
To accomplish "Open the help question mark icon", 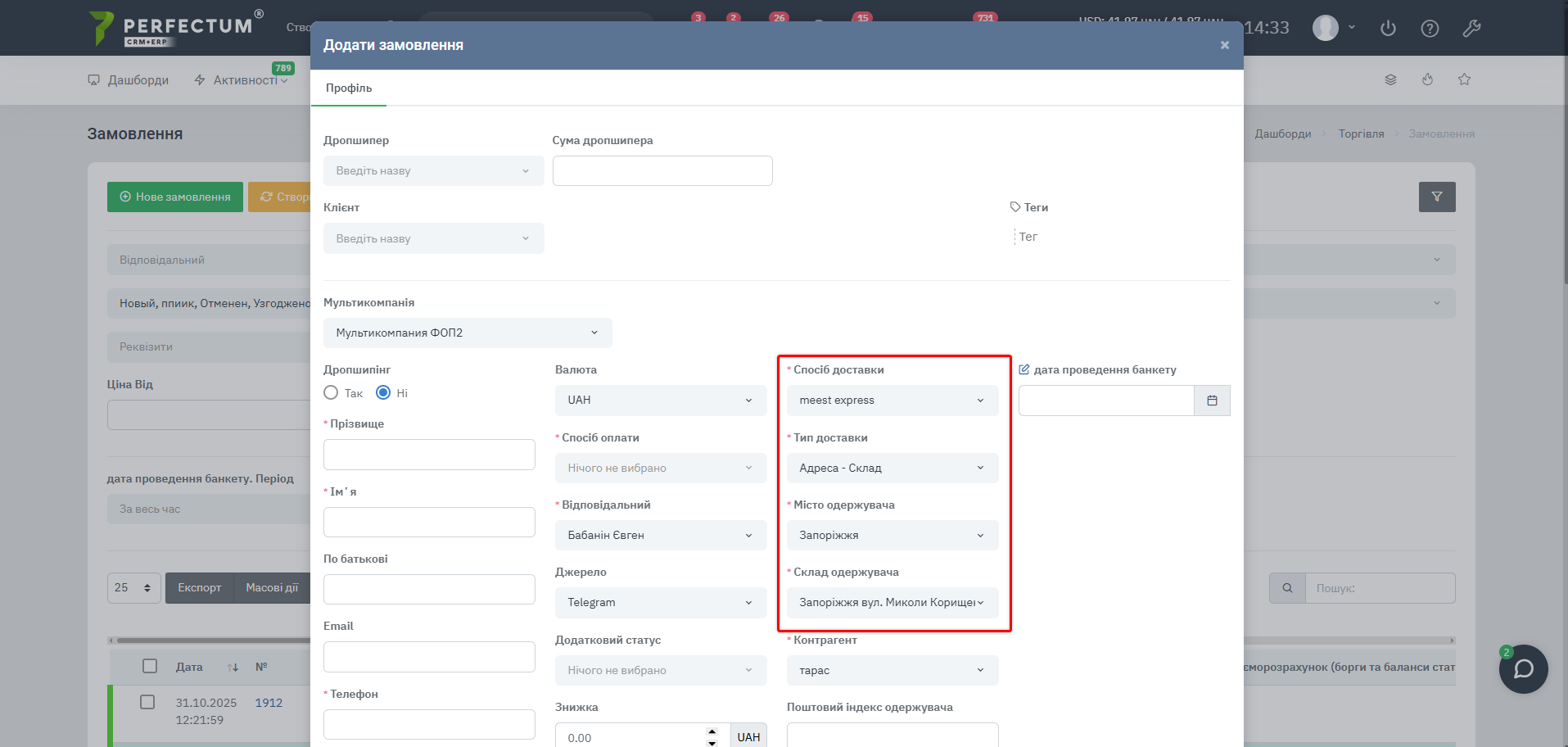I will (x=1430, y=29).
